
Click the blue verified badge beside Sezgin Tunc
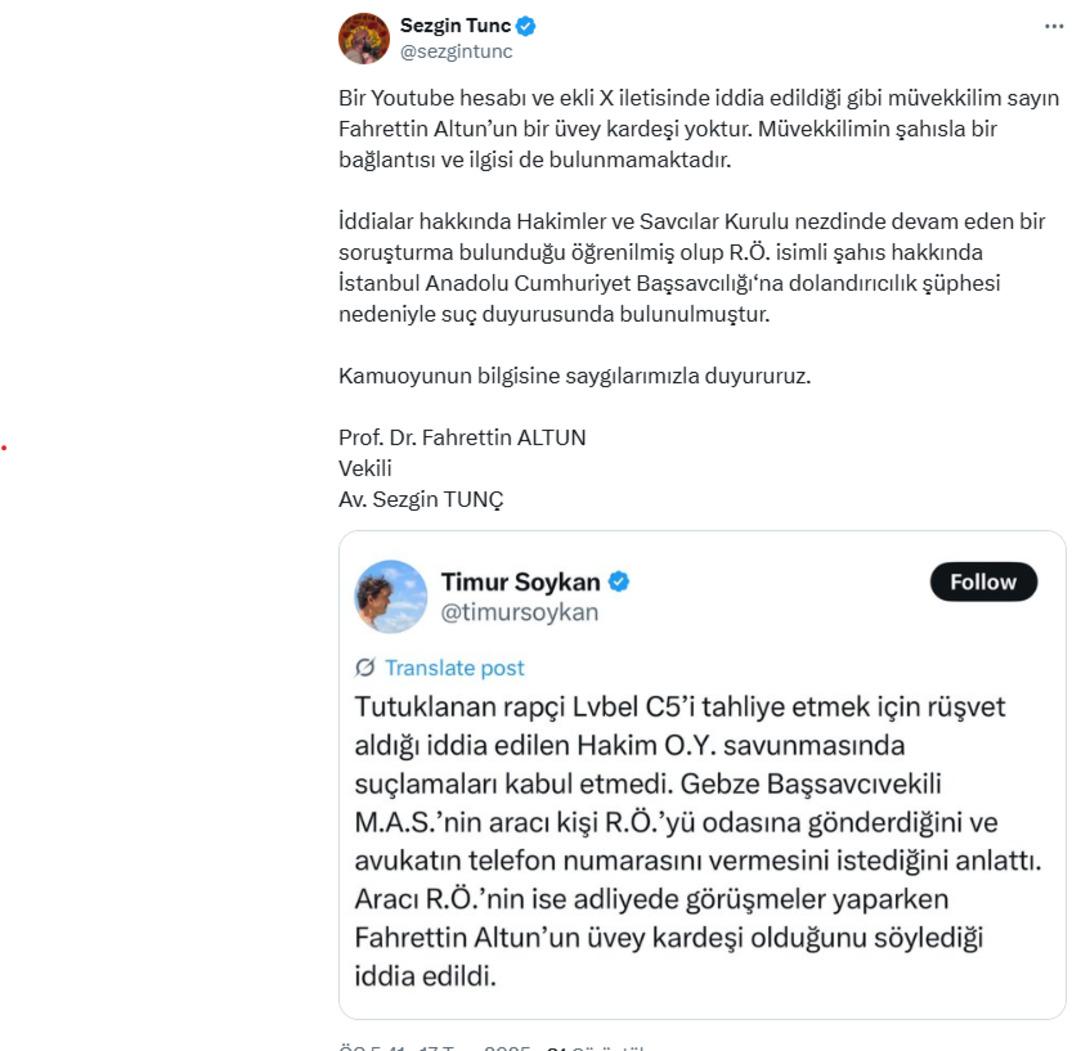(x=526, y=26)
